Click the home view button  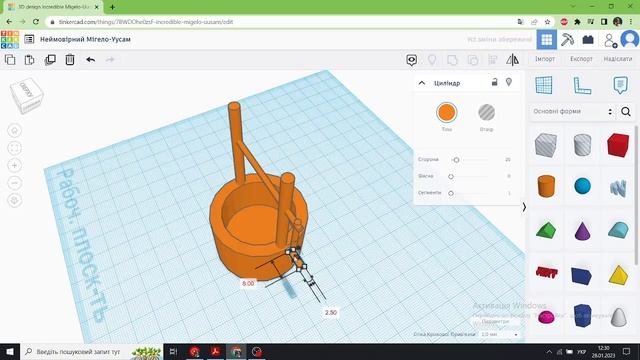15,131
